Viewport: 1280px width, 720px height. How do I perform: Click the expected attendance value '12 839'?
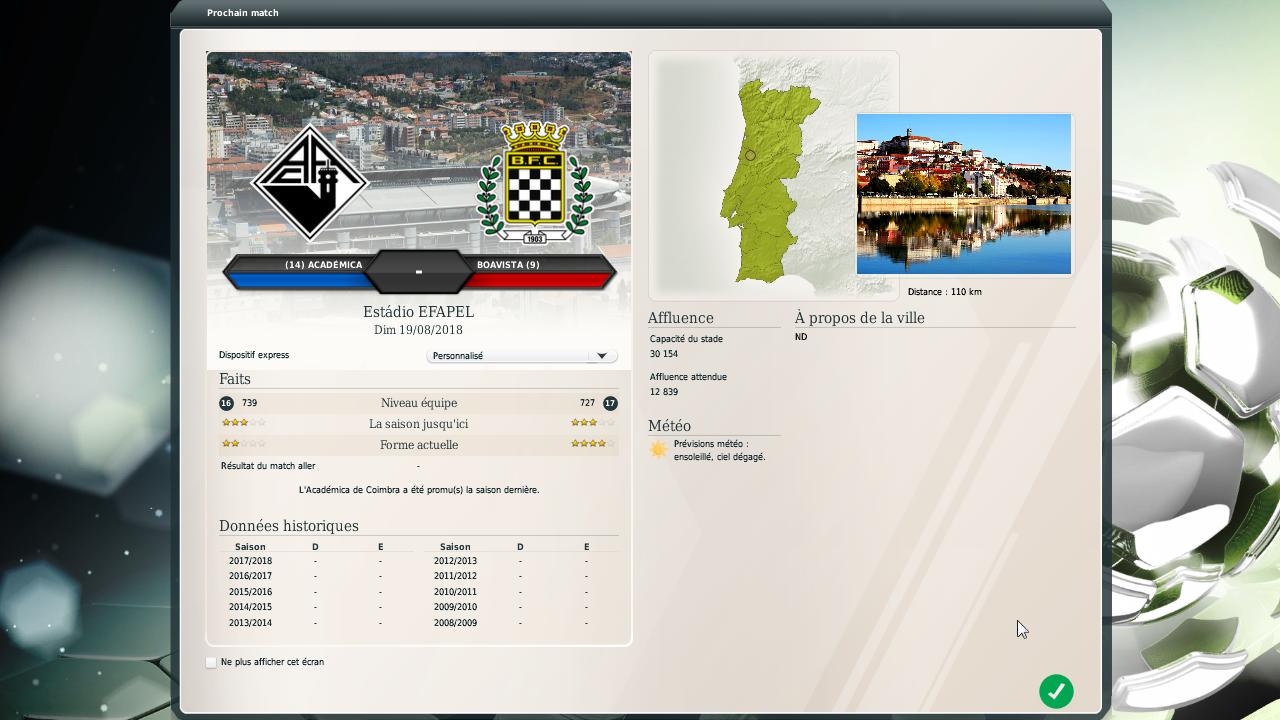(664, 392)
